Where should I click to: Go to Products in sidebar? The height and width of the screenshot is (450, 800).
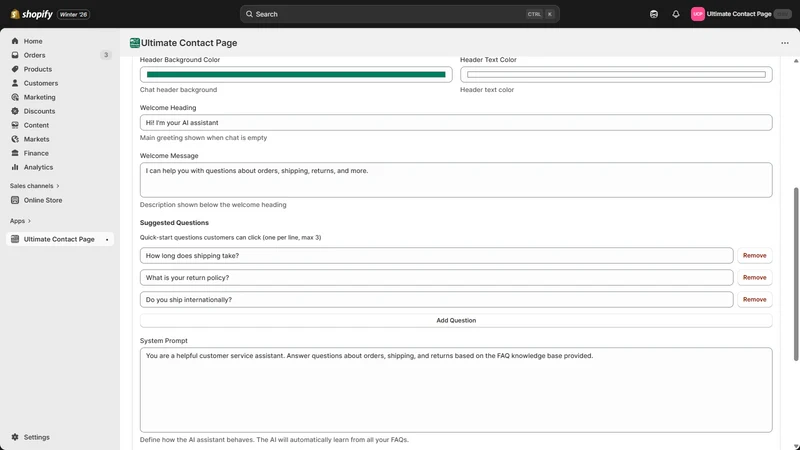[38, 69]
